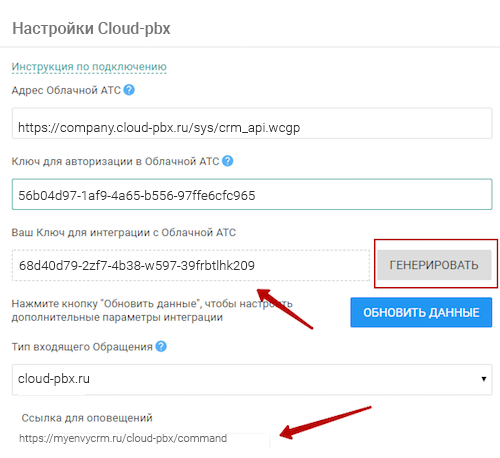Click the Настройки Cloud-pbx heading
The width and height of the screenshot is (500, 458).
point(91,28)
